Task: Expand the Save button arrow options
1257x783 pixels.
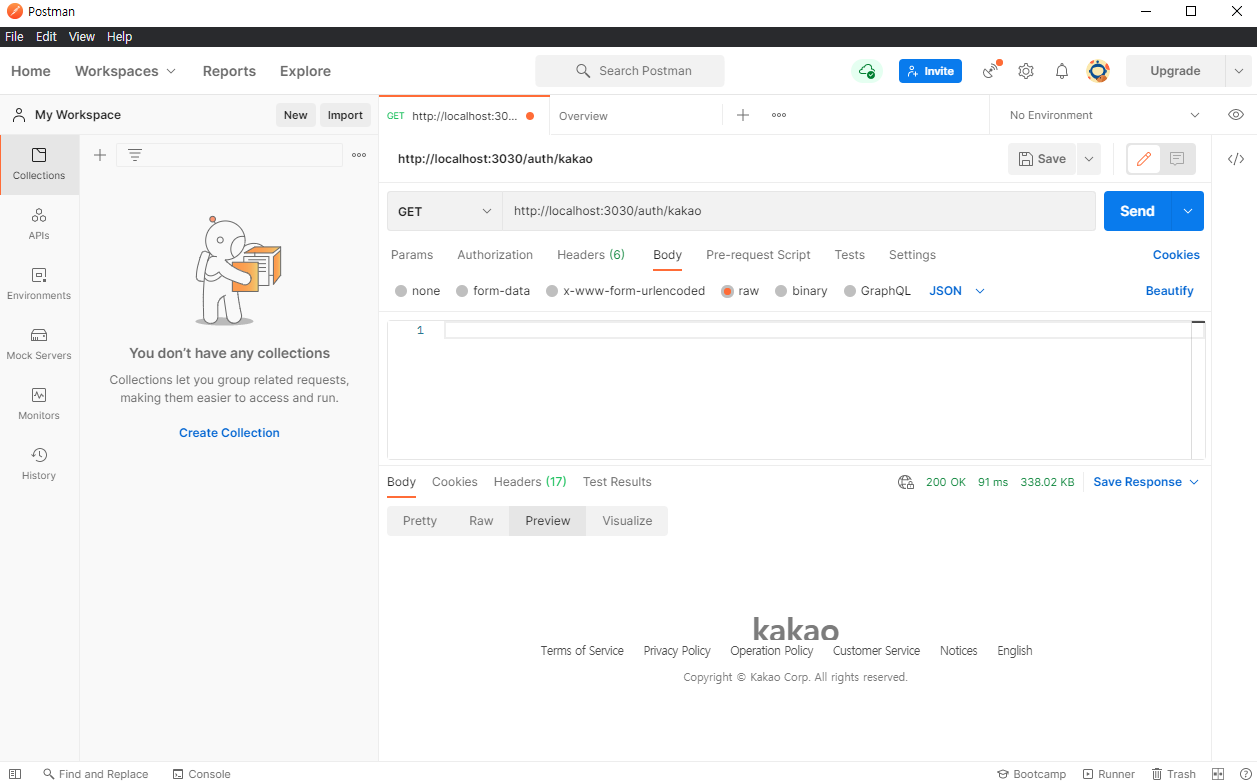Action: click(x=1089, y=159)
